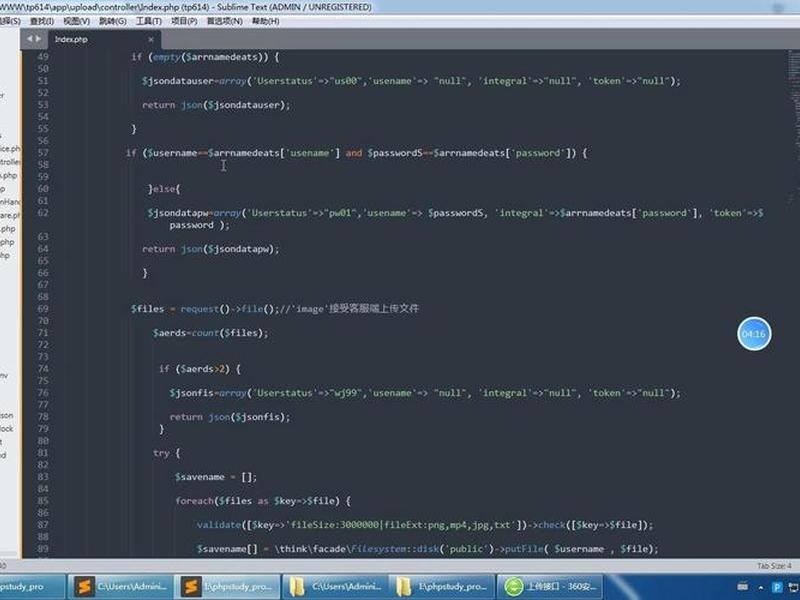800x600 pixels.
Task: Open the 360 browser 上传接口 taskbar button
Action: [549, 587]
